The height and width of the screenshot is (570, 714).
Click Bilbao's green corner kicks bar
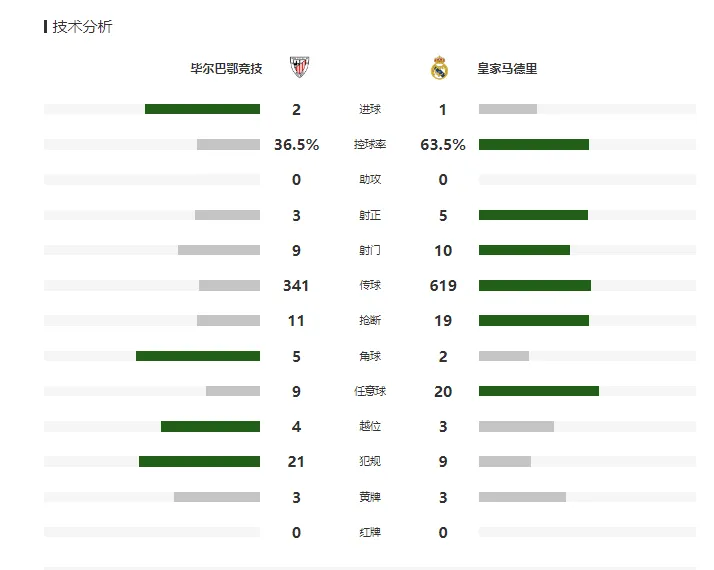198,356
